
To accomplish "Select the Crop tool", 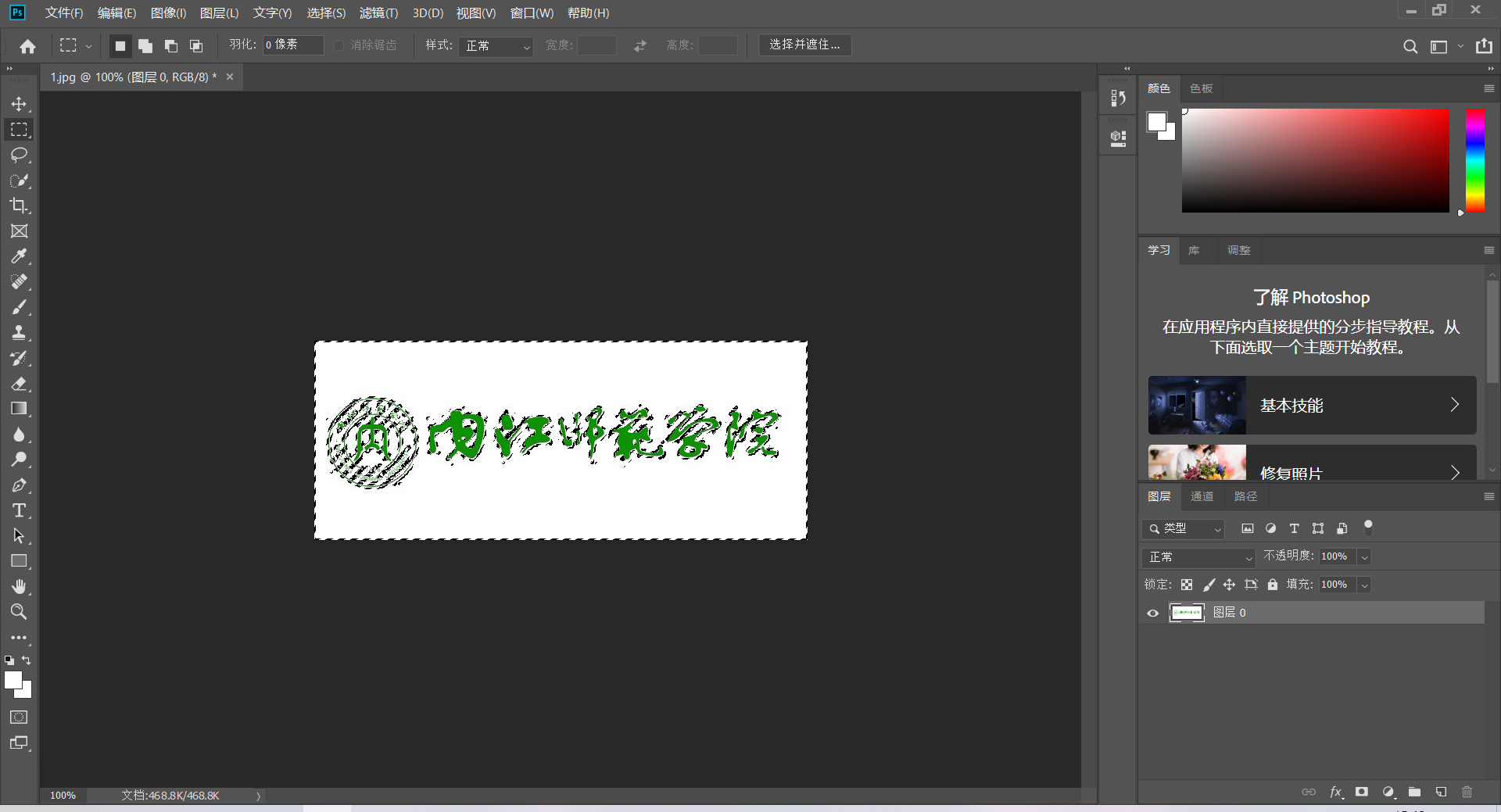I will 19,206.
